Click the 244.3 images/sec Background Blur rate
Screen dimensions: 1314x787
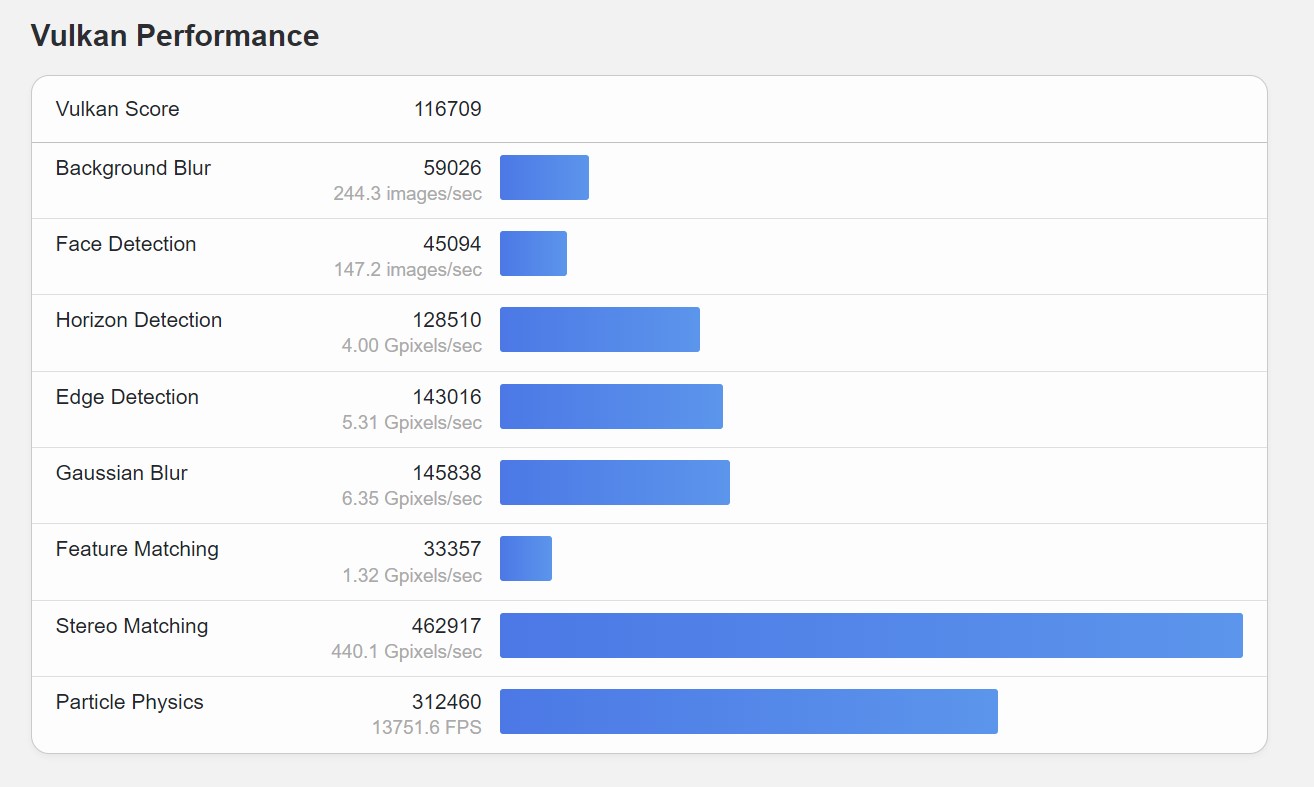click(408, 193)
